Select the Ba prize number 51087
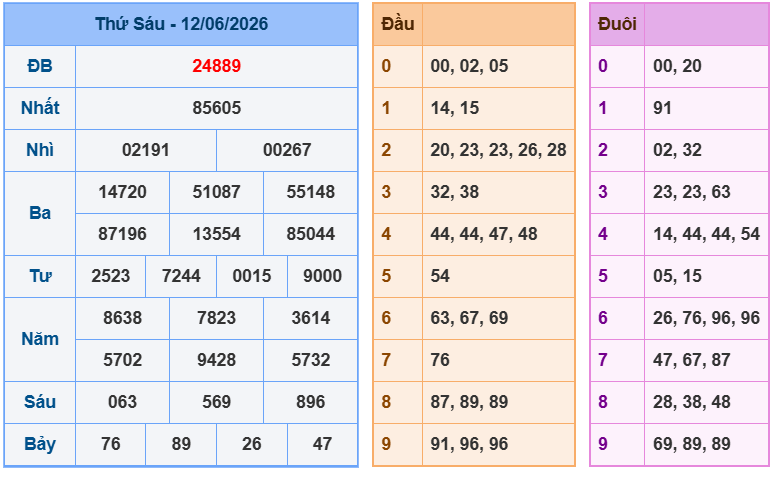 pyautogui.click(x=217, y=192)
